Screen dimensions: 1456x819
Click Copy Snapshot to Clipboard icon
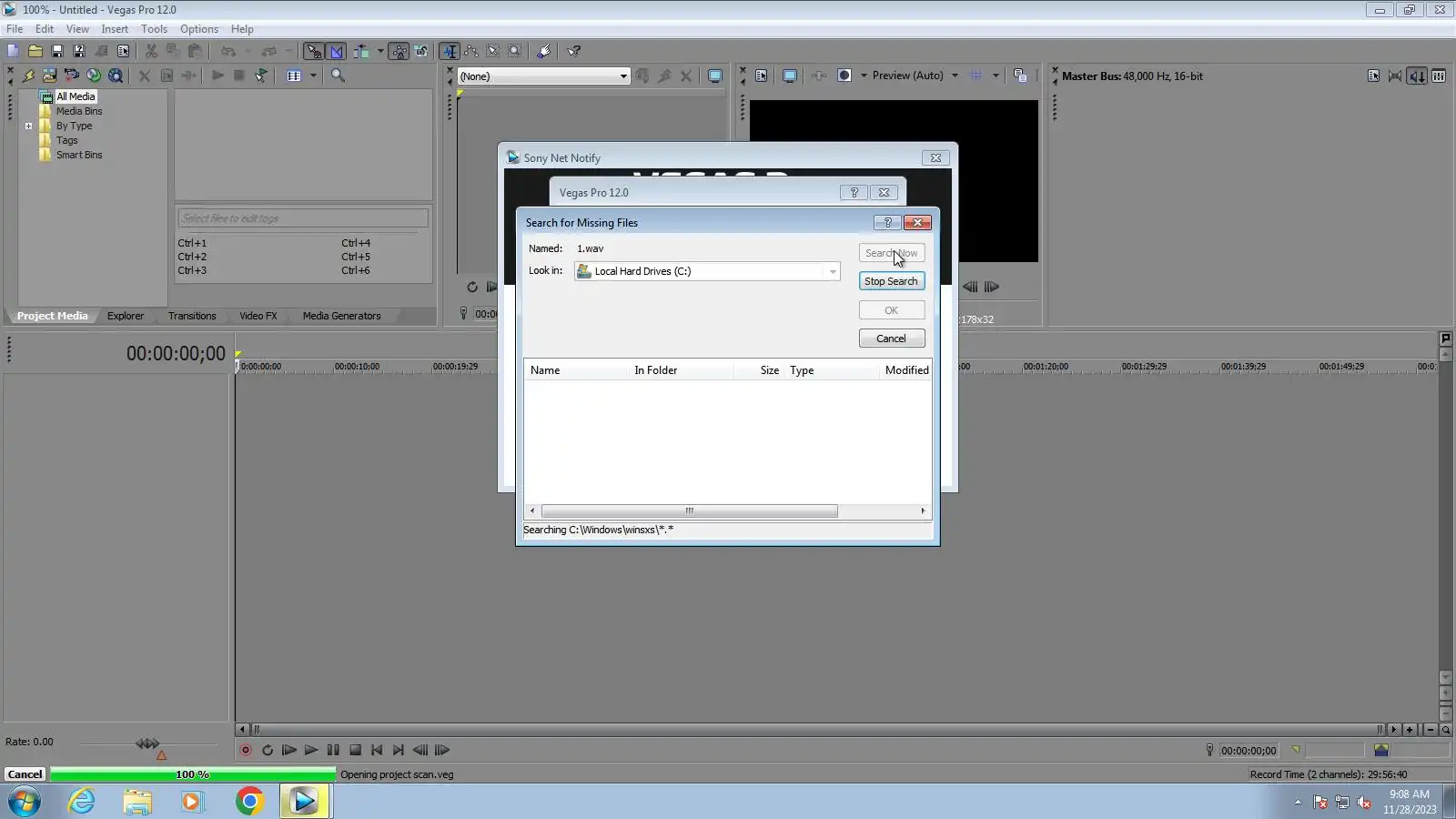click(1020, 76)
